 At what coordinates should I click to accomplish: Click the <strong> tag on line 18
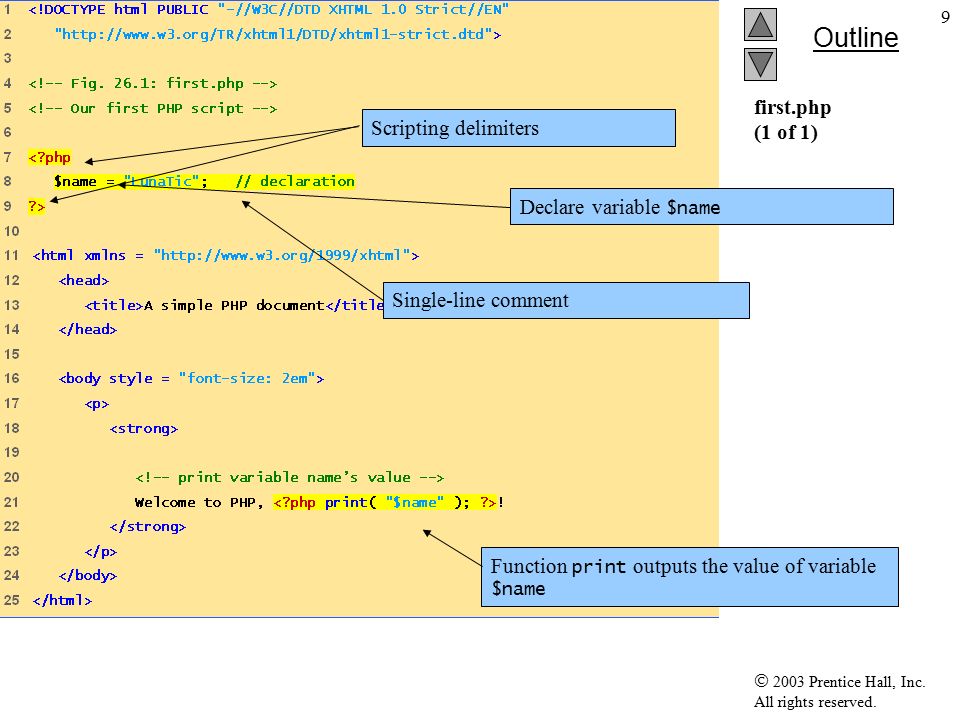pos(144,428)
